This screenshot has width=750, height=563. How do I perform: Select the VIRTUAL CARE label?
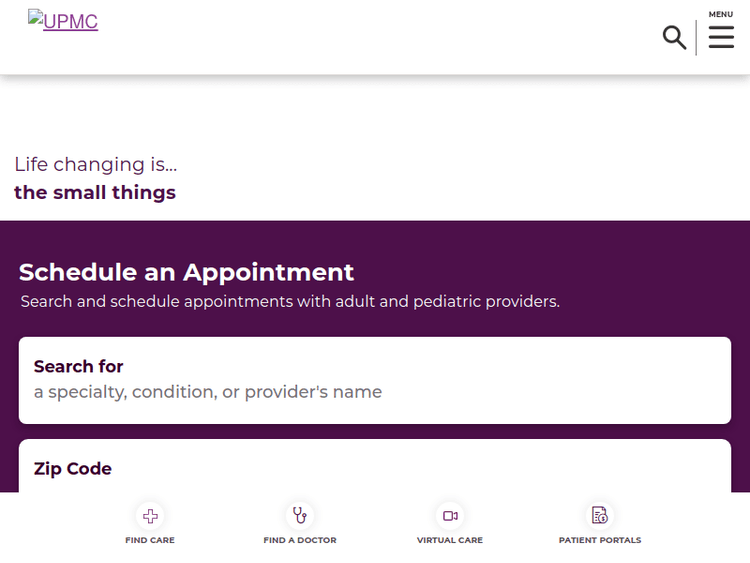coord(450,540)
